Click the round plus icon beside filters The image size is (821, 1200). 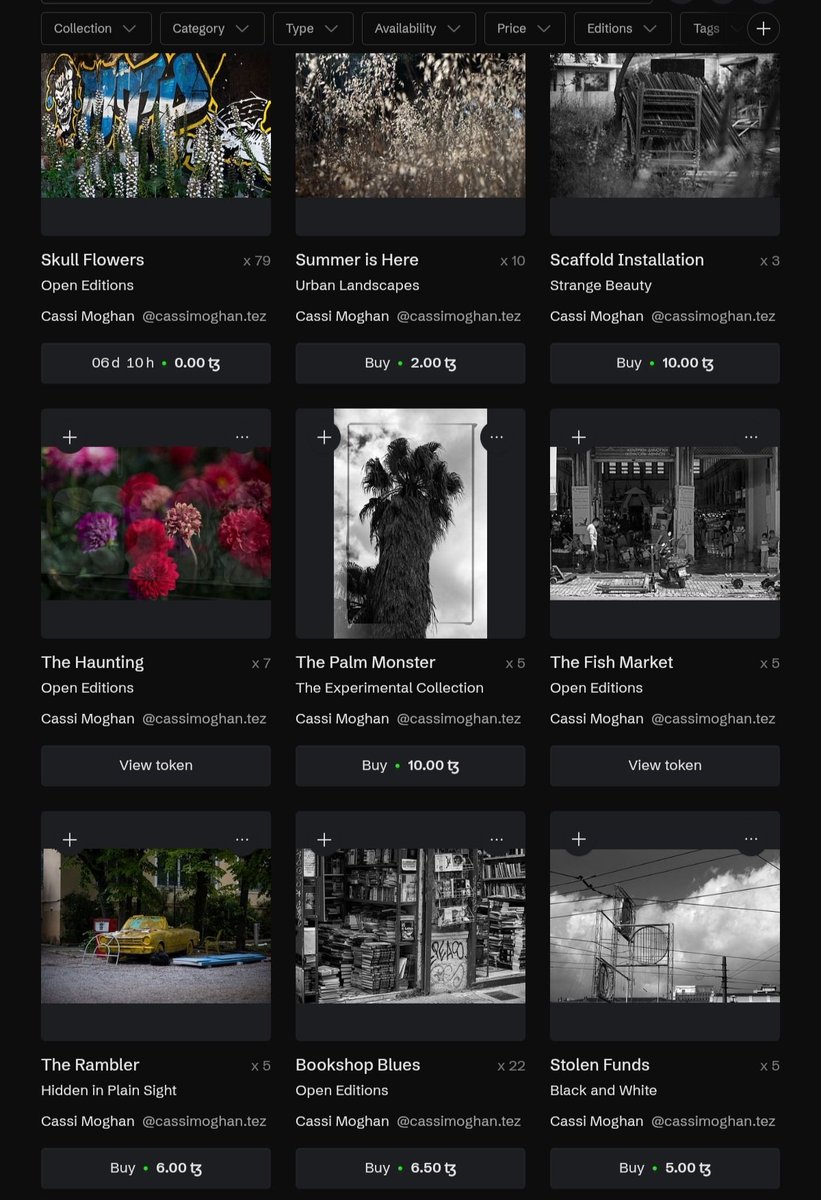(x=763, y=28)
